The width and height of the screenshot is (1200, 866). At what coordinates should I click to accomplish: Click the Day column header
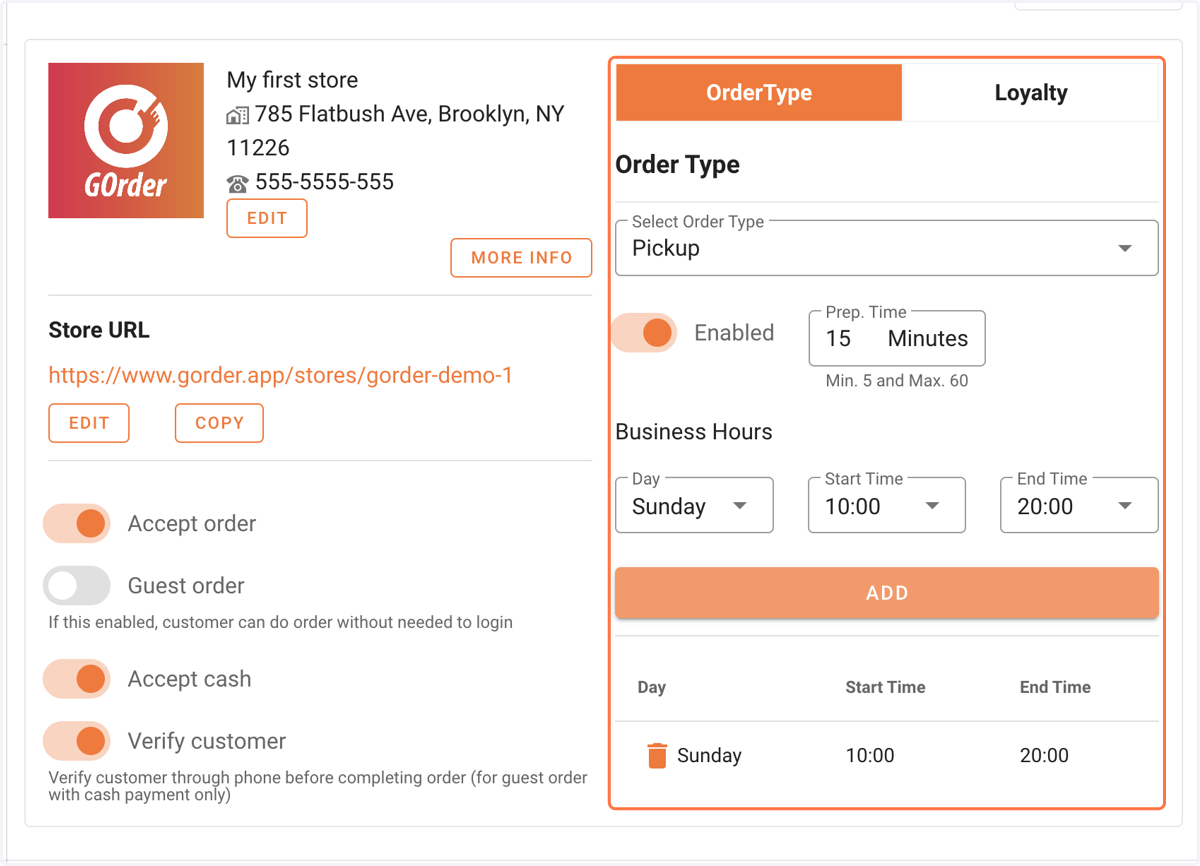(651, 687)
